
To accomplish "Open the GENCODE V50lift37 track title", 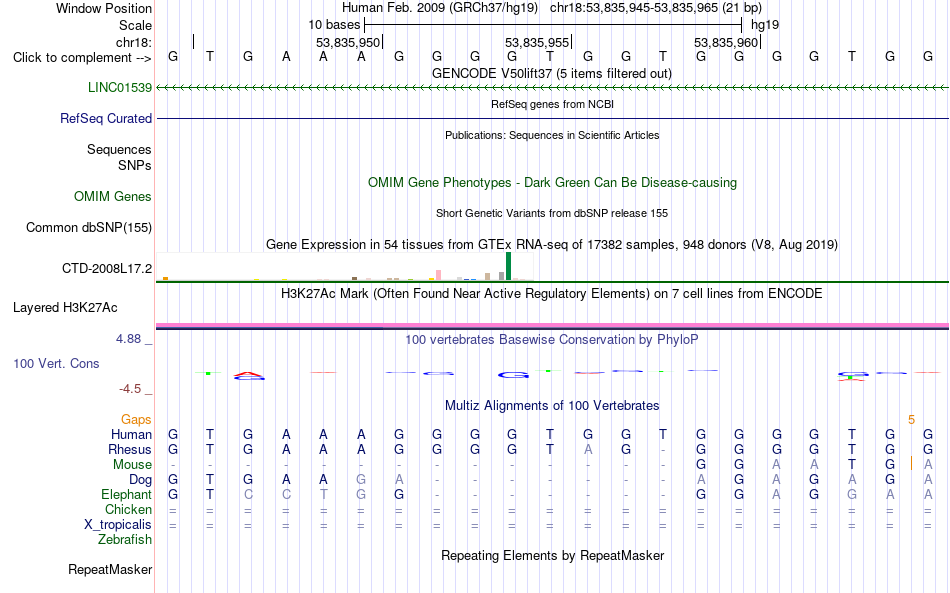I will coord(552,74).
